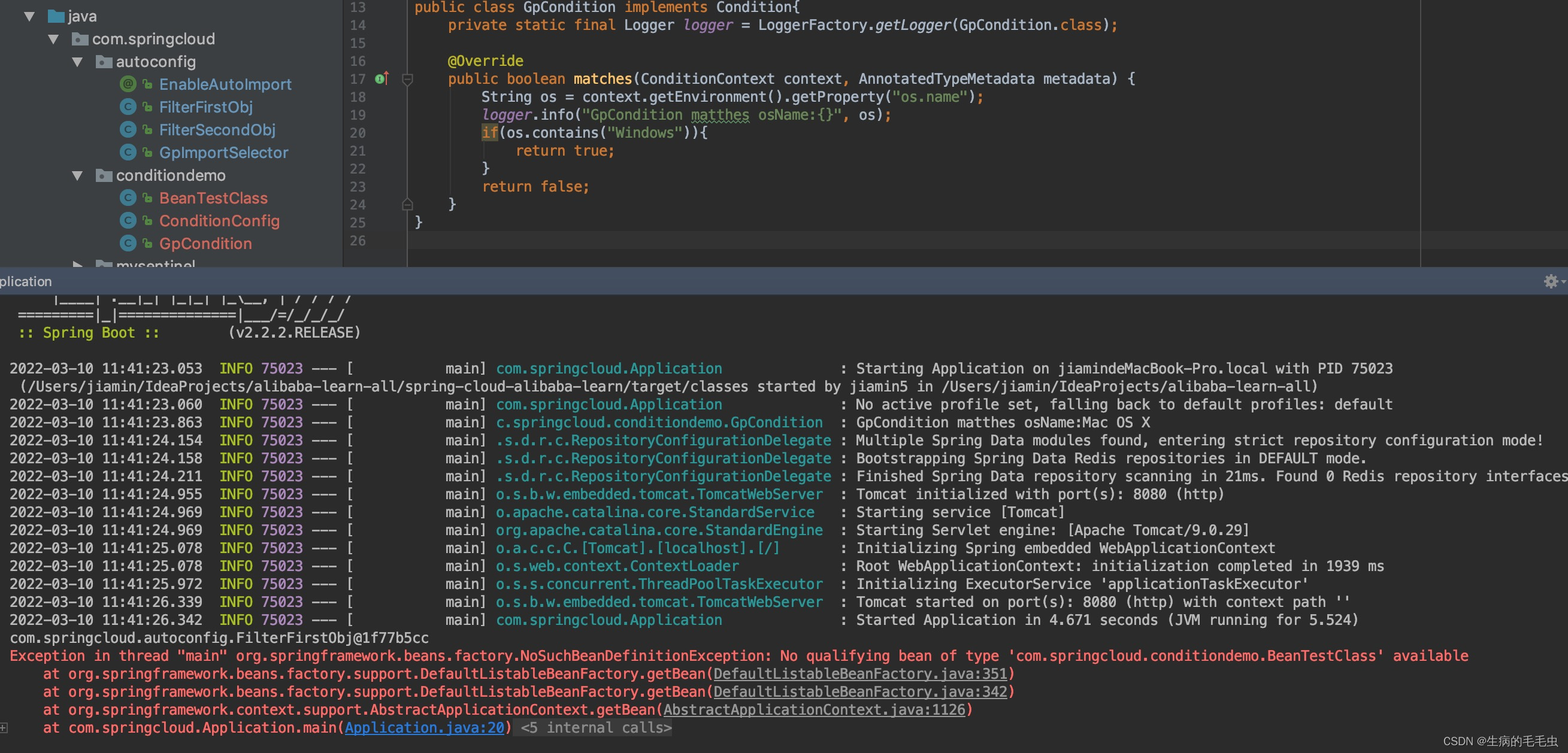This screenshot has width=1568, height=753.
Task: Open the console settings gear icon
Action: click(1551, 281)
